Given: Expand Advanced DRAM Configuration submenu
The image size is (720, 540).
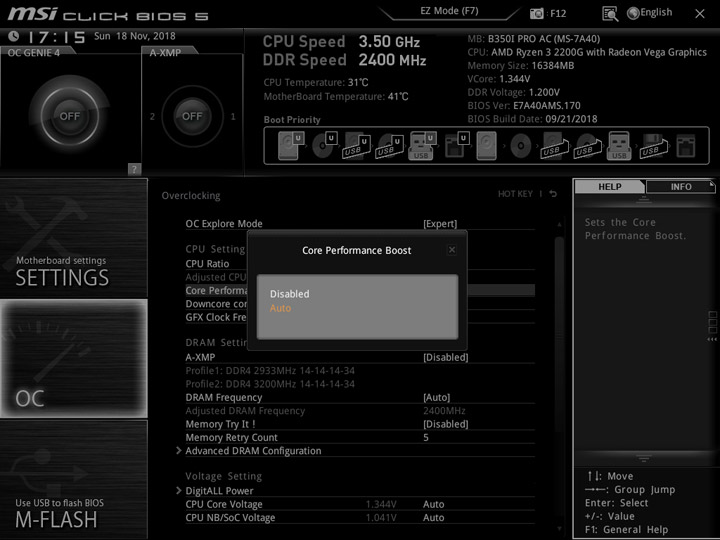Looking at the screenshot, I should (x=253, y=451).
